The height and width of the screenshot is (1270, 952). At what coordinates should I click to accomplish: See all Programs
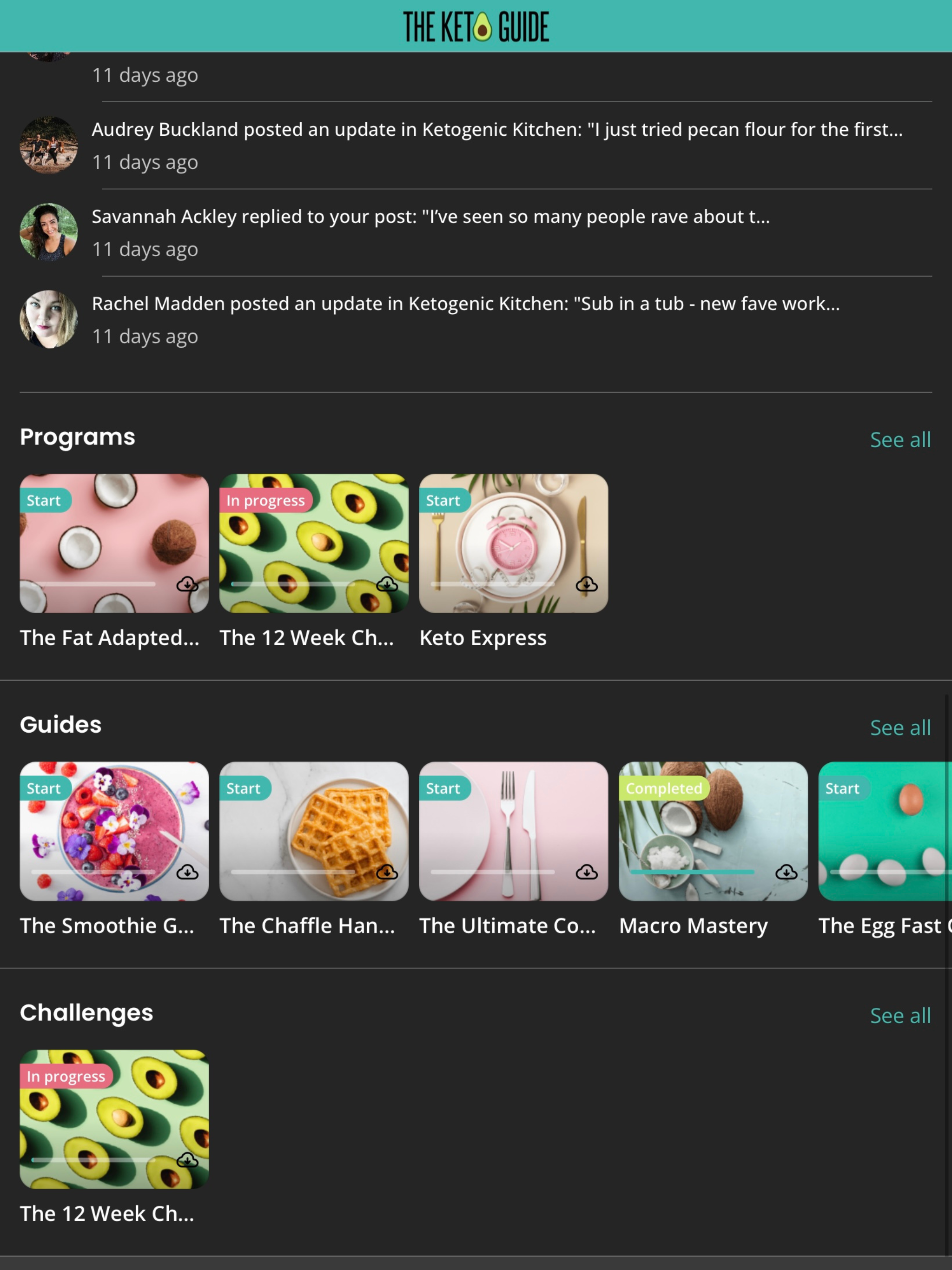[900, 440]
